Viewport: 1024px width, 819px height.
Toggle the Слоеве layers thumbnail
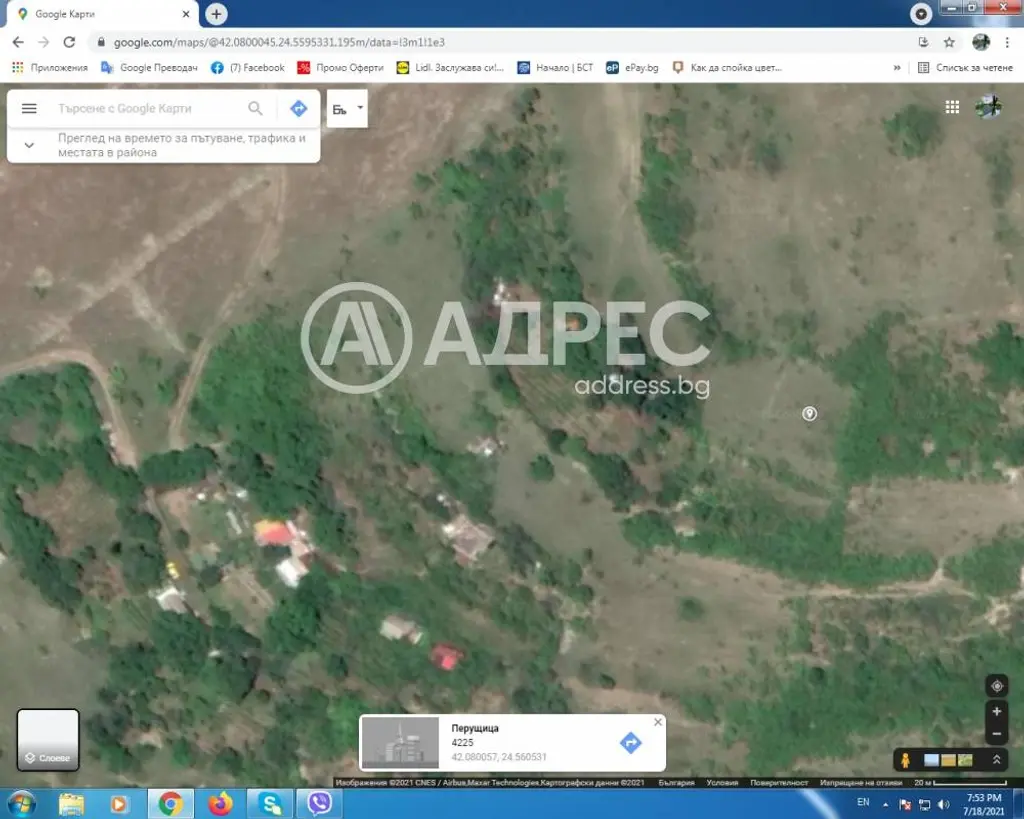[48, 739]
